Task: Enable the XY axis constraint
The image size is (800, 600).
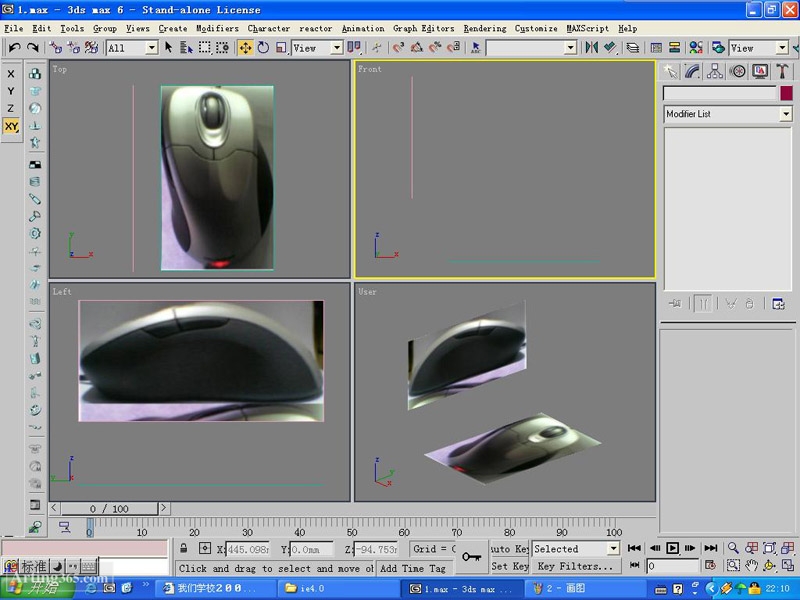Action: [x=13, y=126]
